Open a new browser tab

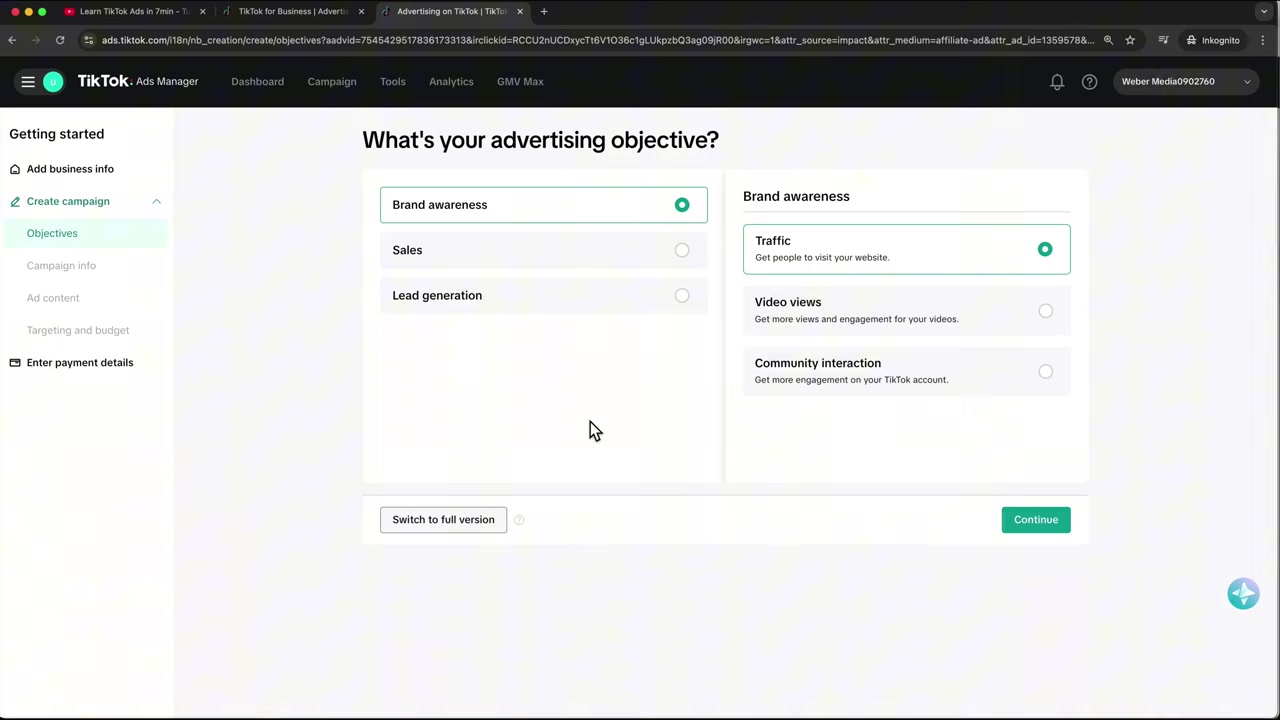pos(544,11)
